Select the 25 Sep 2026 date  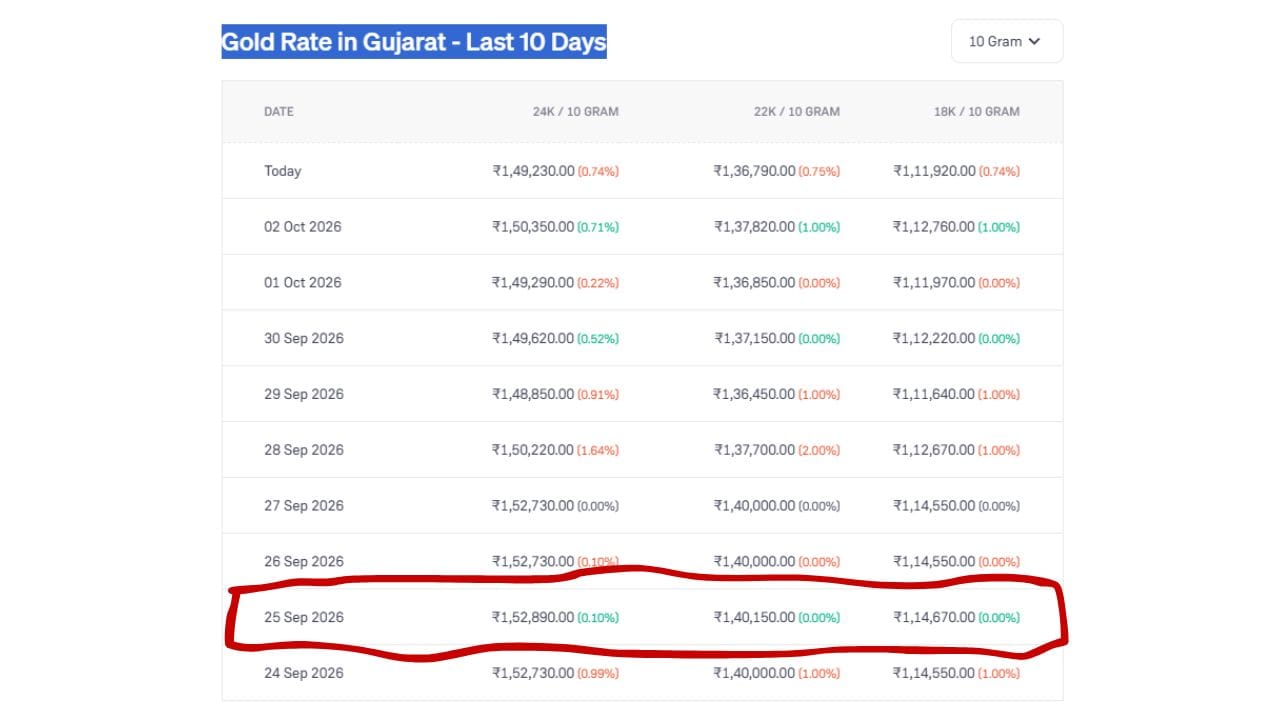click(304, 618)
